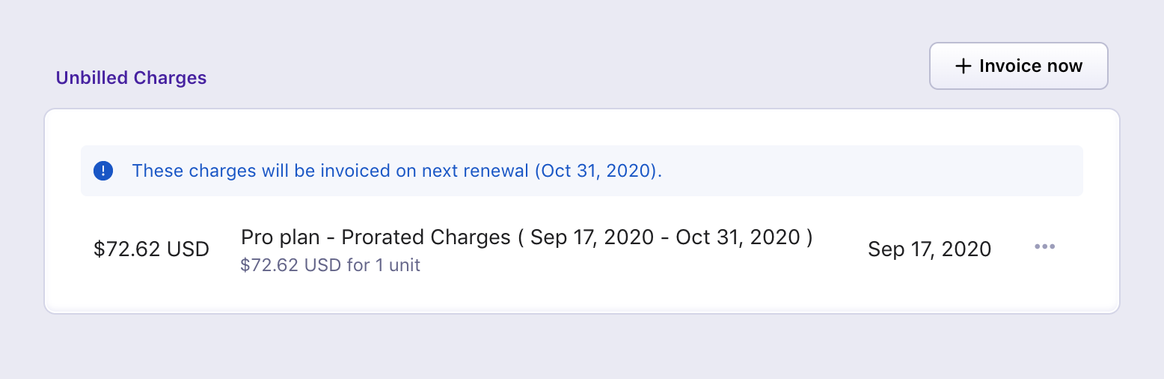
Task: Click "Pro plan" at the description start
Action: coord(280,237)
